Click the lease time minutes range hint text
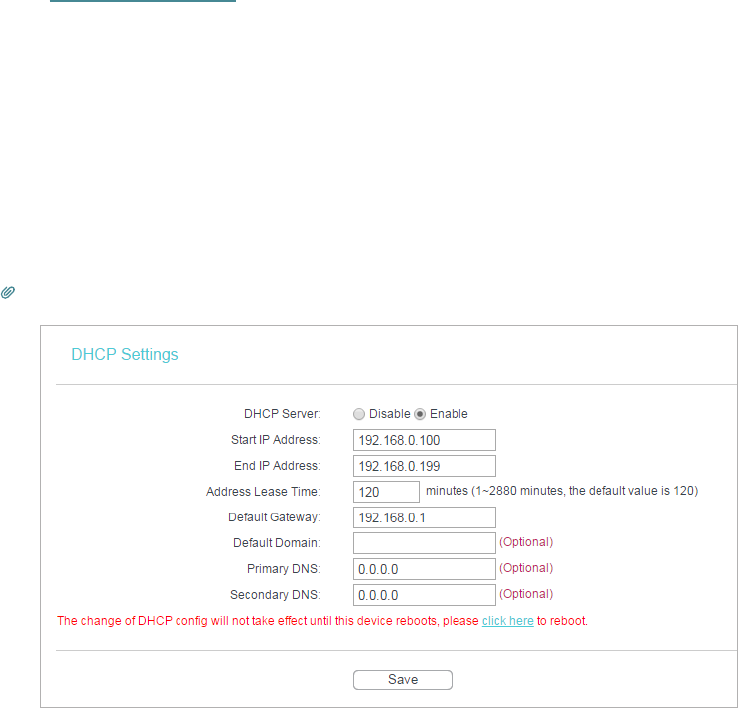Viewport: 738px width, 708px height. click(x=562, y=491)
